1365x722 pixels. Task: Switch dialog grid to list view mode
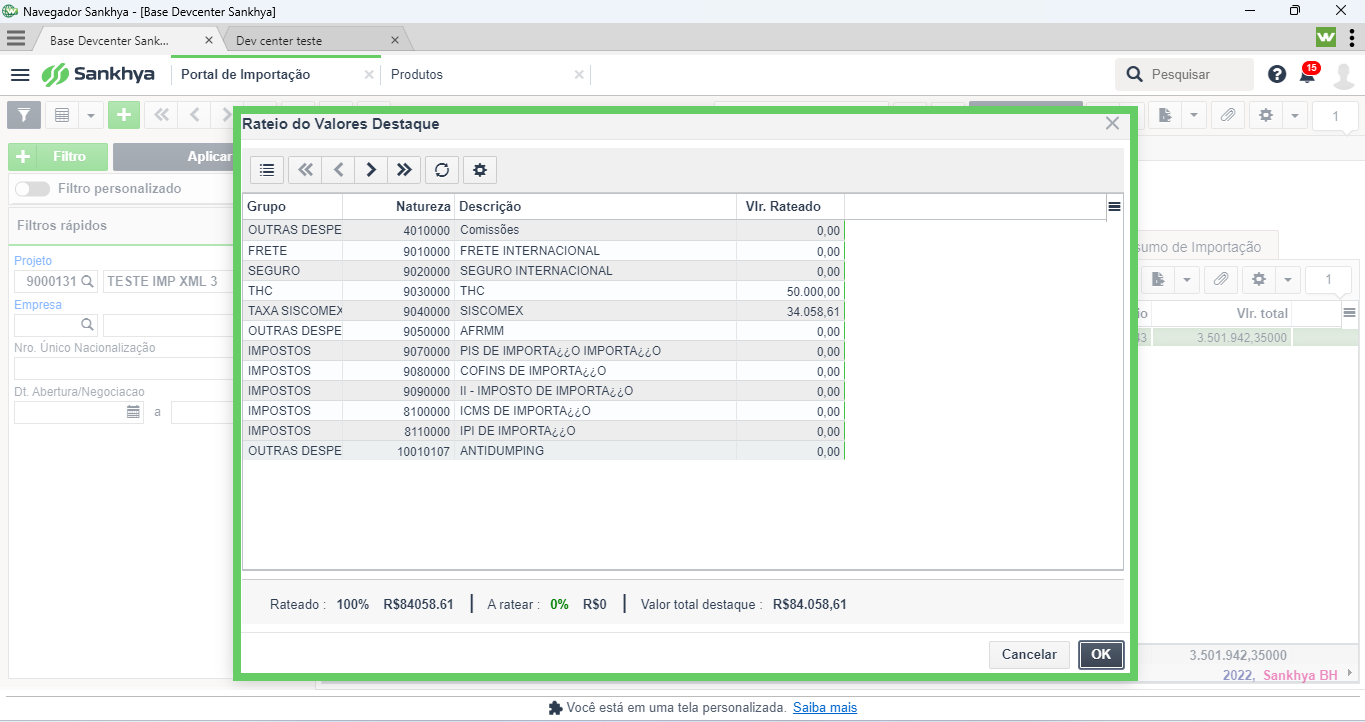tap(267, 170)
